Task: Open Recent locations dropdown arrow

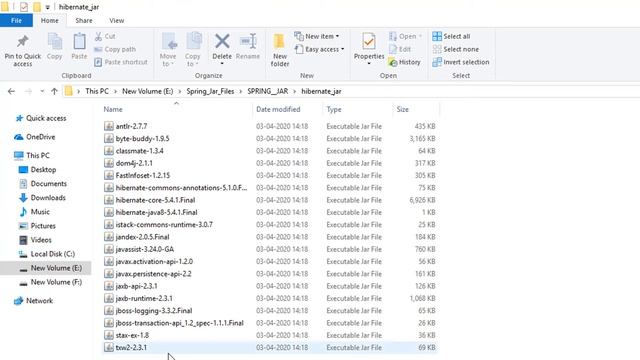Action: click(42, 91)
